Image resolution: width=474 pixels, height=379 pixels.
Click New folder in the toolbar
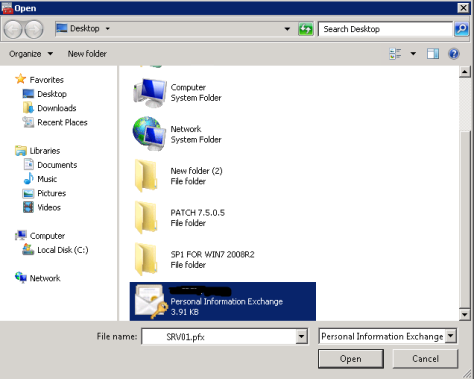[87, 54]
